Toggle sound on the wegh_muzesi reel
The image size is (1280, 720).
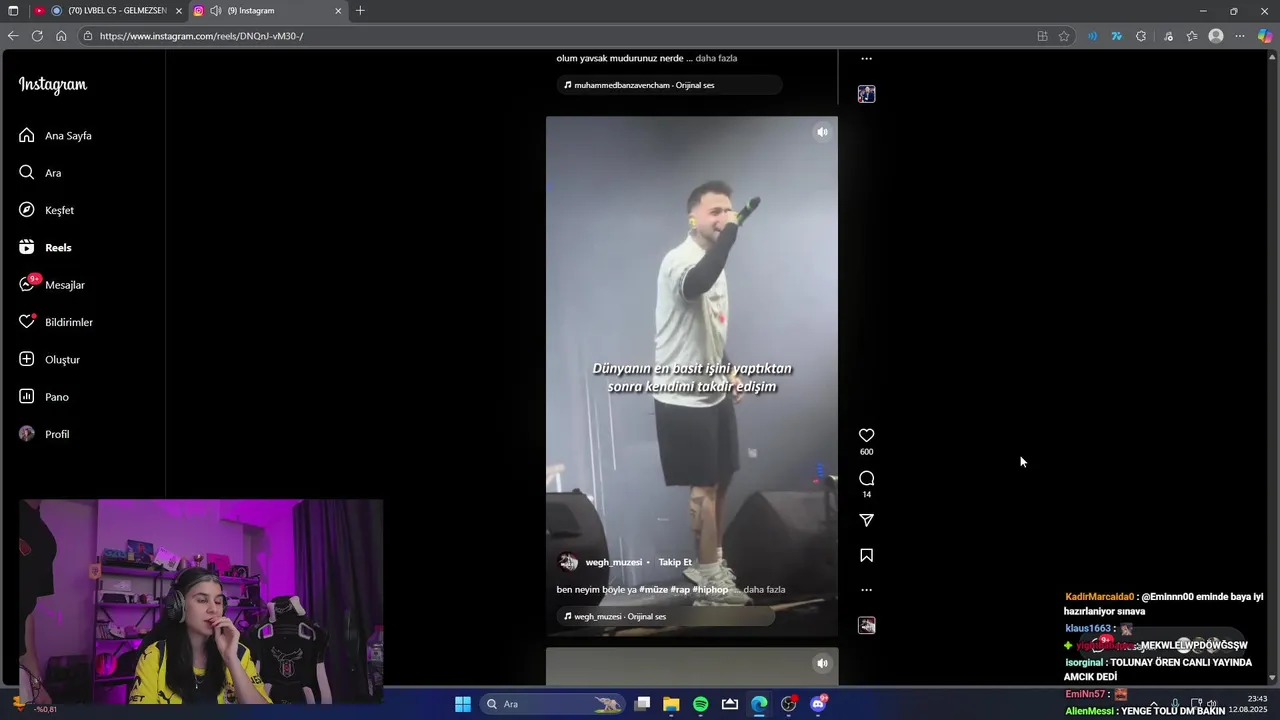tap(822, 132)
